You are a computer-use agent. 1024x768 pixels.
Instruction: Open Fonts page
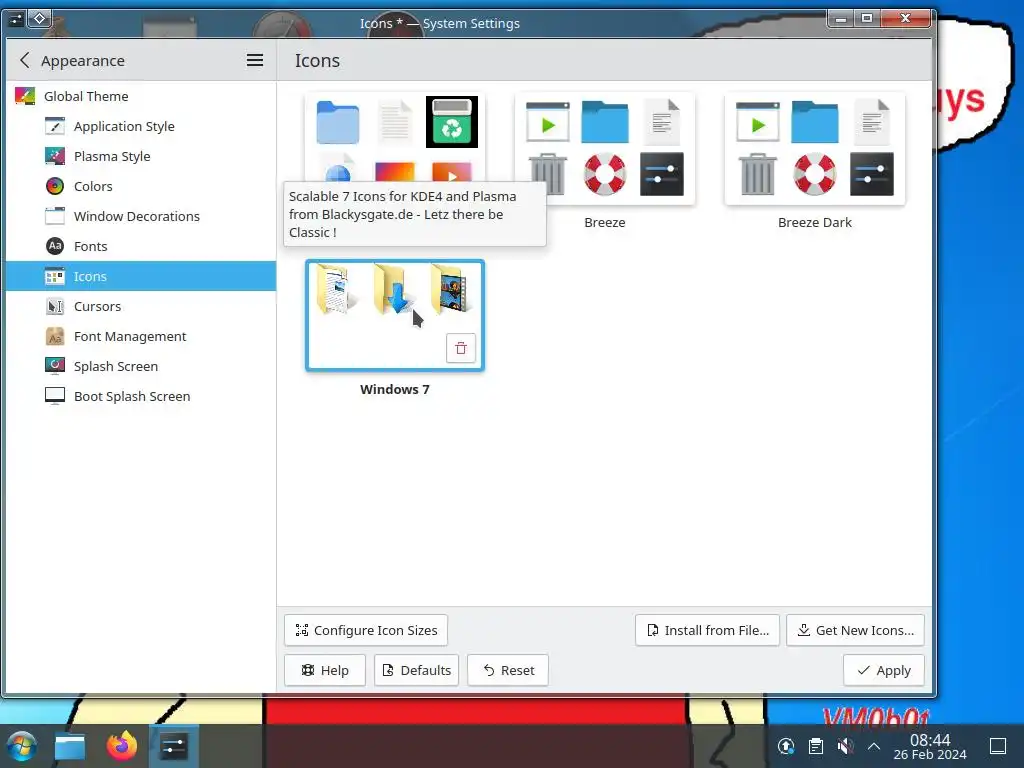point(140,246)
